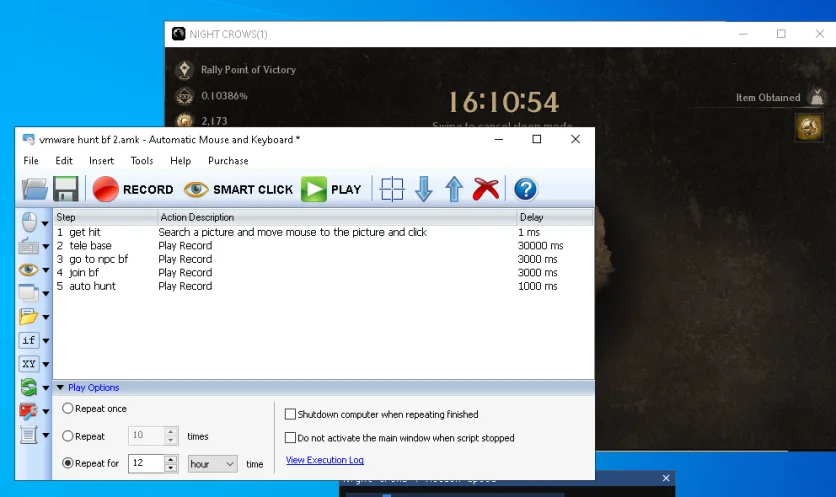Open the File menu
Screen dimensions: 836x497
click(31, 161)
